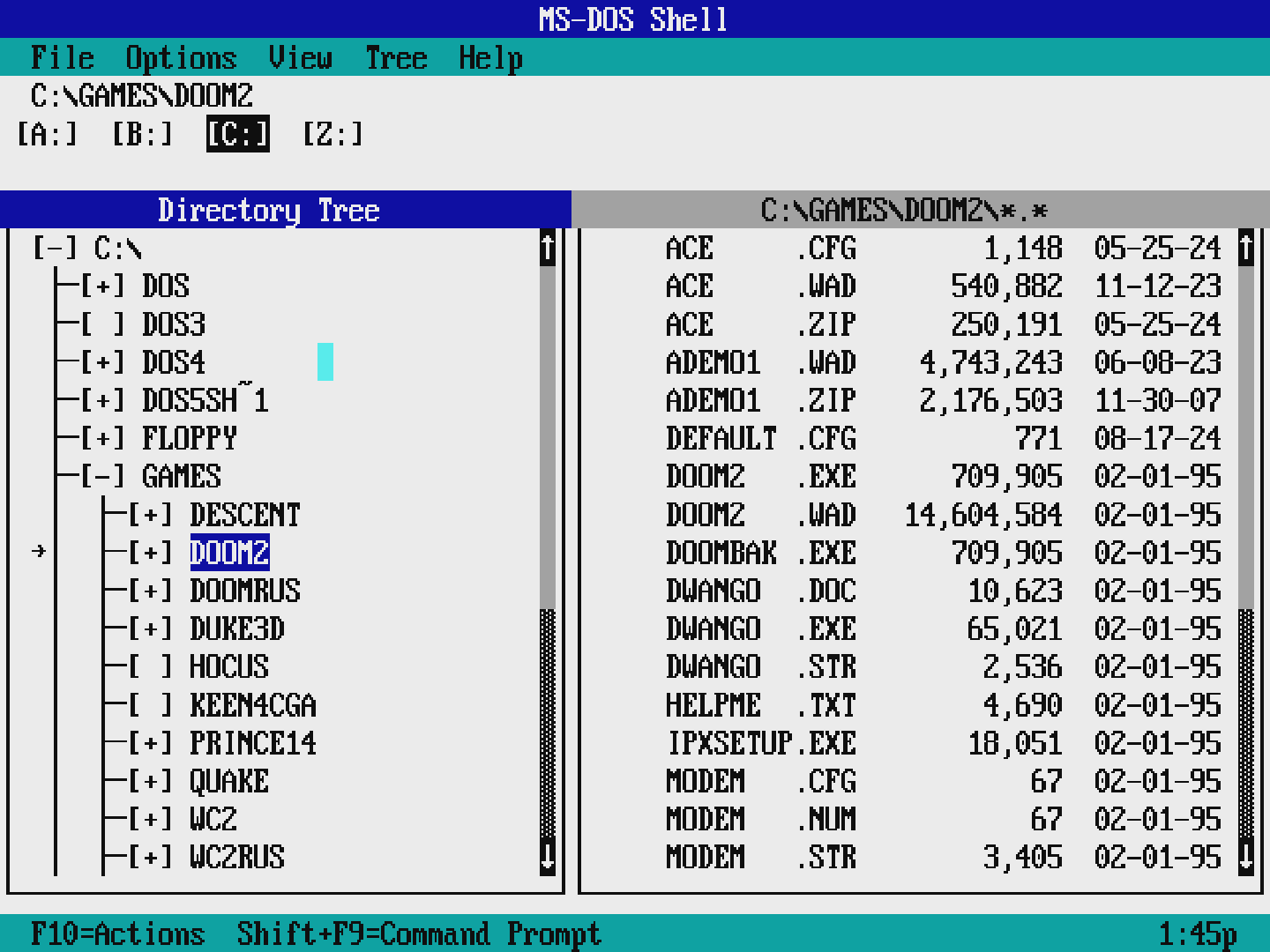Click F10=Actions in the status bar
Viewport: 1270px width, 952px height.
(x=117, y=933)
